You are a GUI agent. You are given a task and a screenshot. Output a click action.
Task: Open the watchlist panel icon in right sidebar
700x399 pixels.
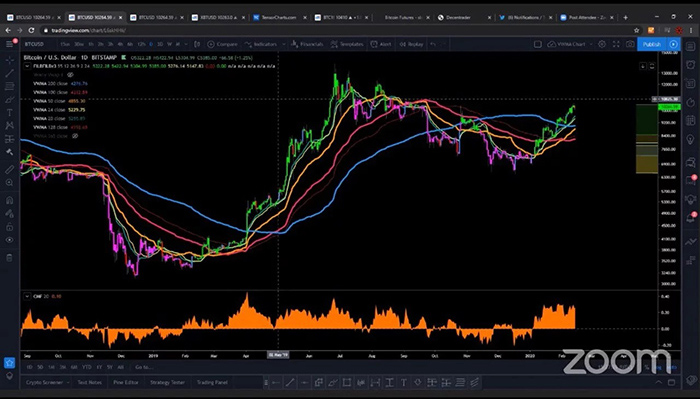[691, 47]
